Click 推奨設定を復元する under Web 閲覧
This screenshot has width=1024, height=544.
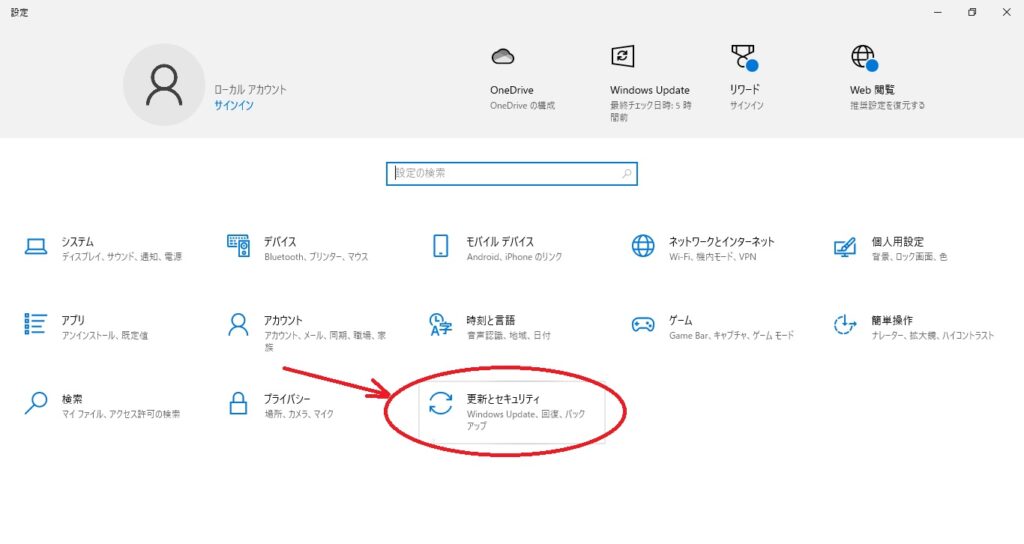(888, 105)
